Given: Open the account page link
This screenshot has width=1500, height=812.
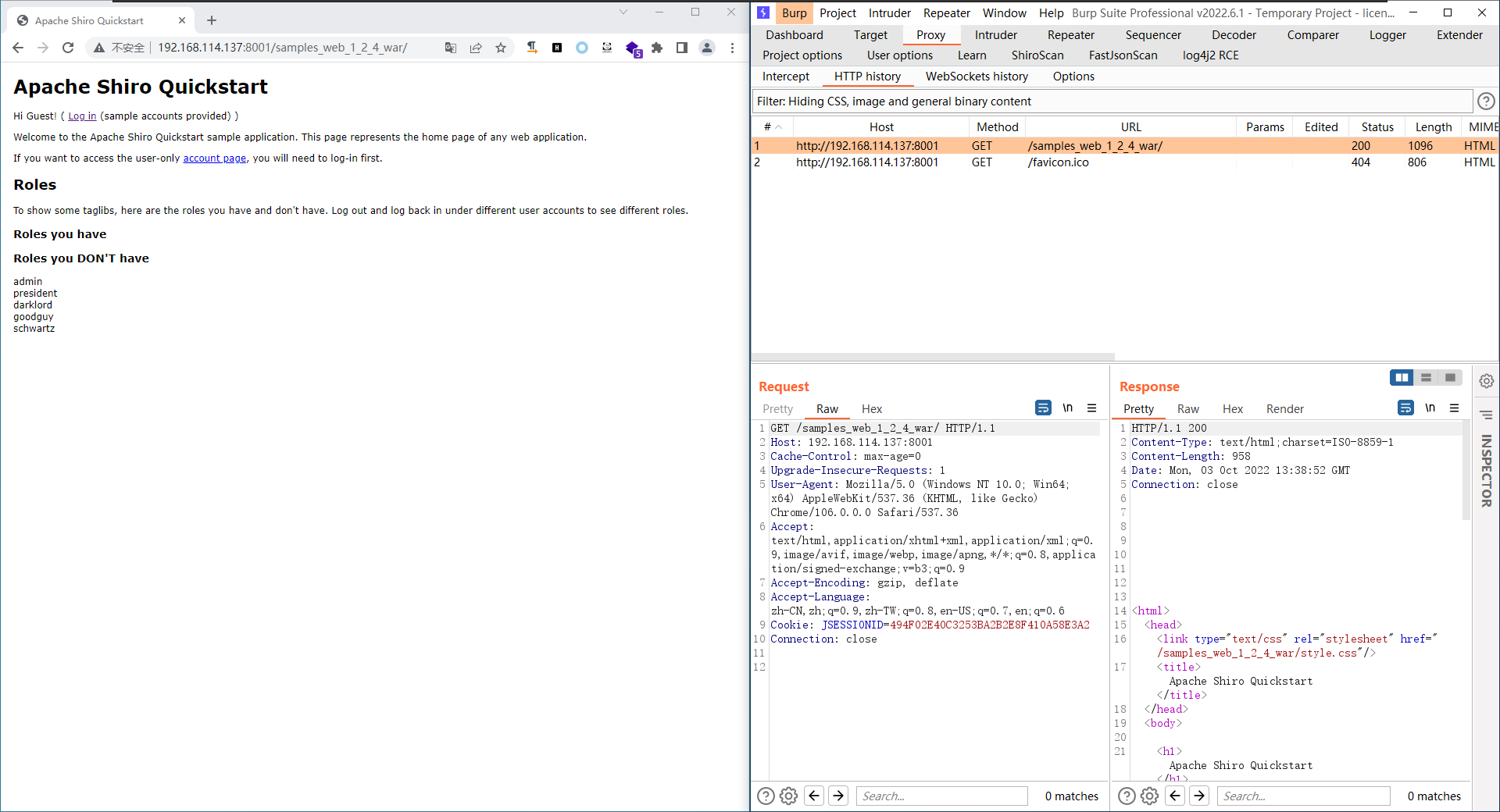Looking at the screenshot, I should tap(215, 158).
